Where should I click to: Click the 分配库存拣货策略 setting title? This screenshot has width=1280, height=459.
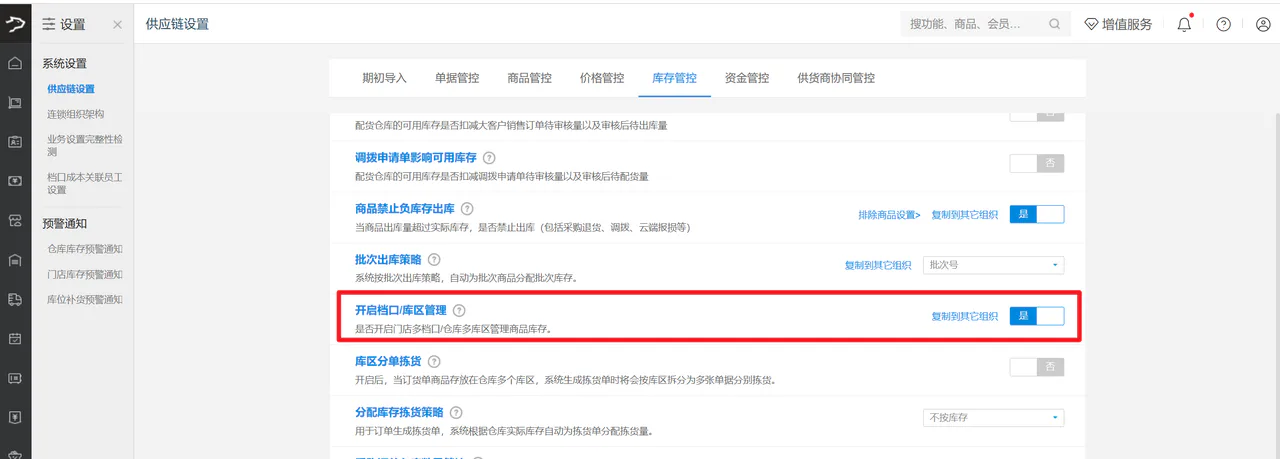click(x=400, y=412)
